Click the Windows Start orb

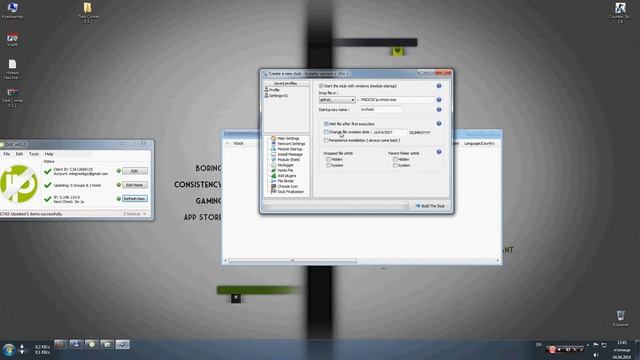click(x=9, y=350)
